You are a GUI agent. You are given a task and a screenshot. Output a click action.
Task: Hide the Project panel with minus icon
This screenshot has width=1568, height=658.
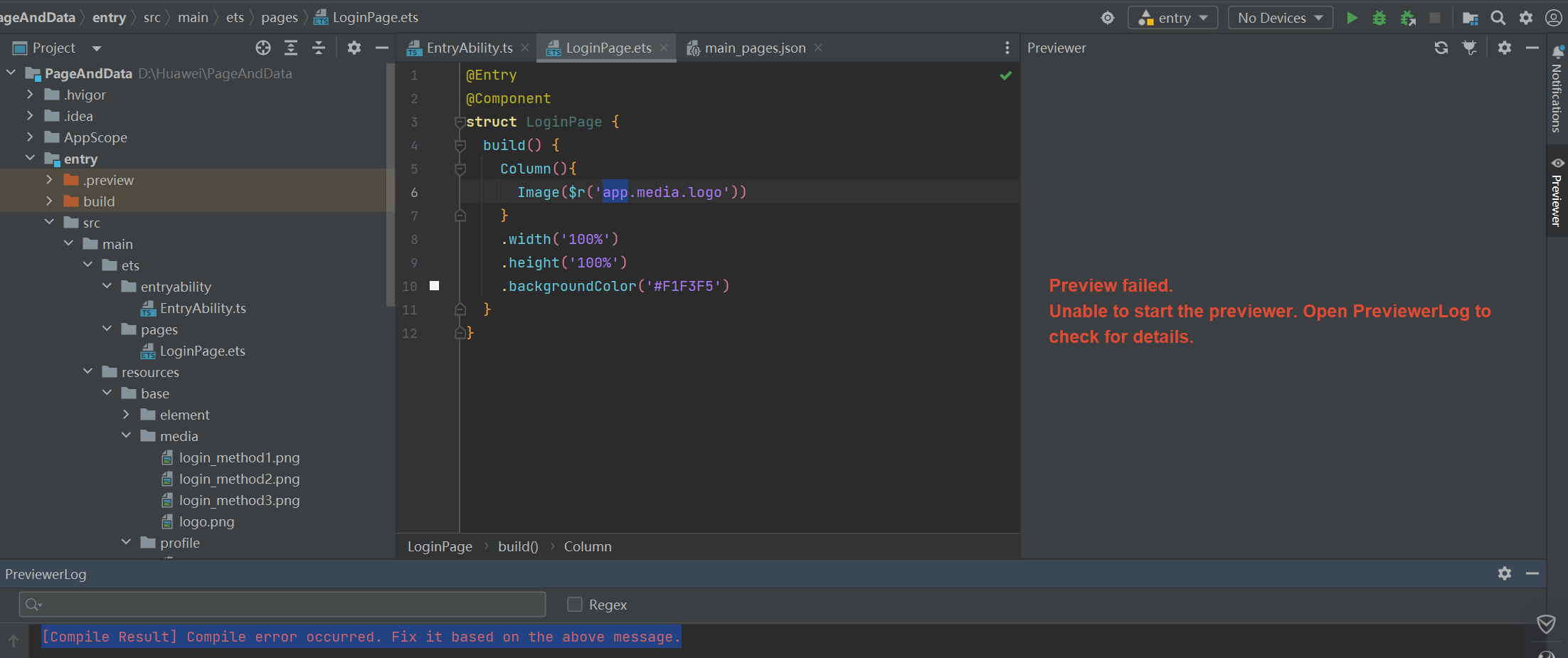tap(382, 48)
